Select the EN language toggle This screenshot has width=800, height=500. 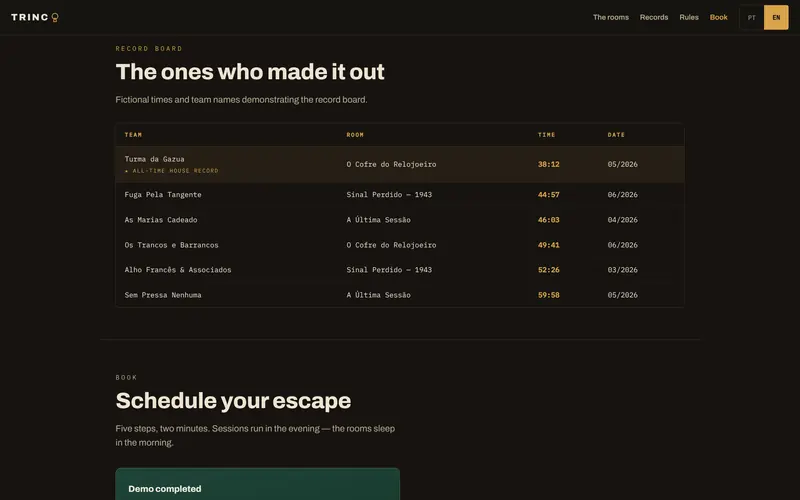(x=776, y=17)
